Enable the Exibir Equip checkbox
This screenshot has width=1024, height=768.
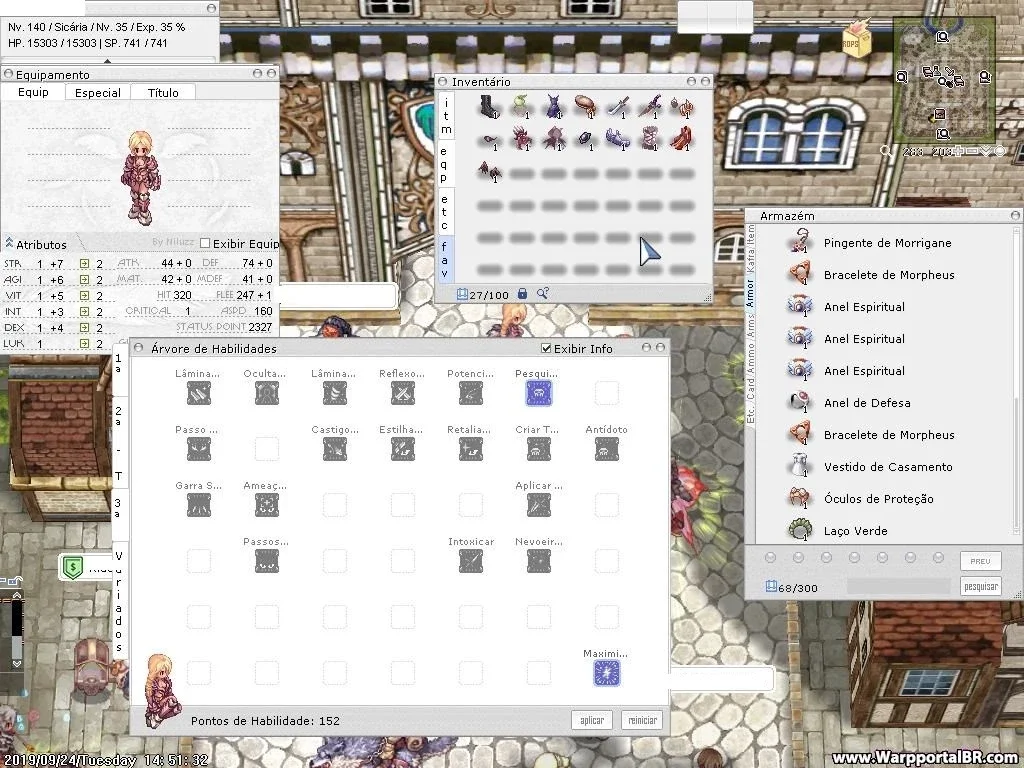tap(205, 244)
